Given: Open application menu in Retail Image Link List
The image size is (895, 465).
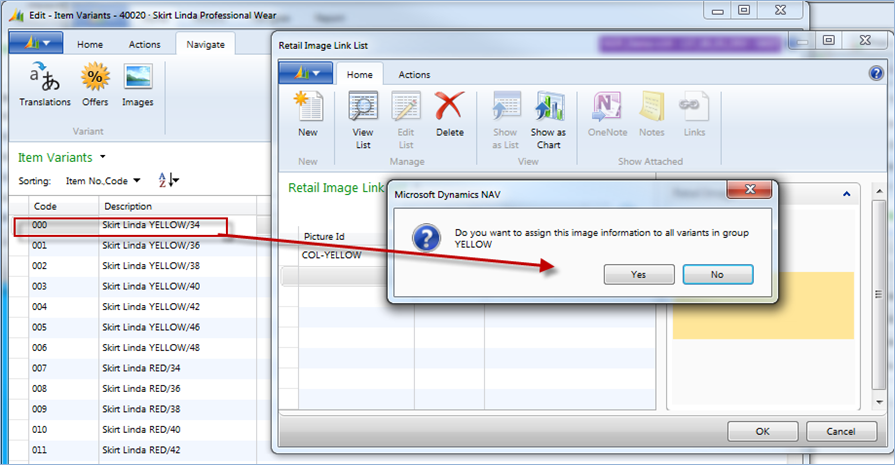Looking at the screenshot, I should (x=305, y=73).
